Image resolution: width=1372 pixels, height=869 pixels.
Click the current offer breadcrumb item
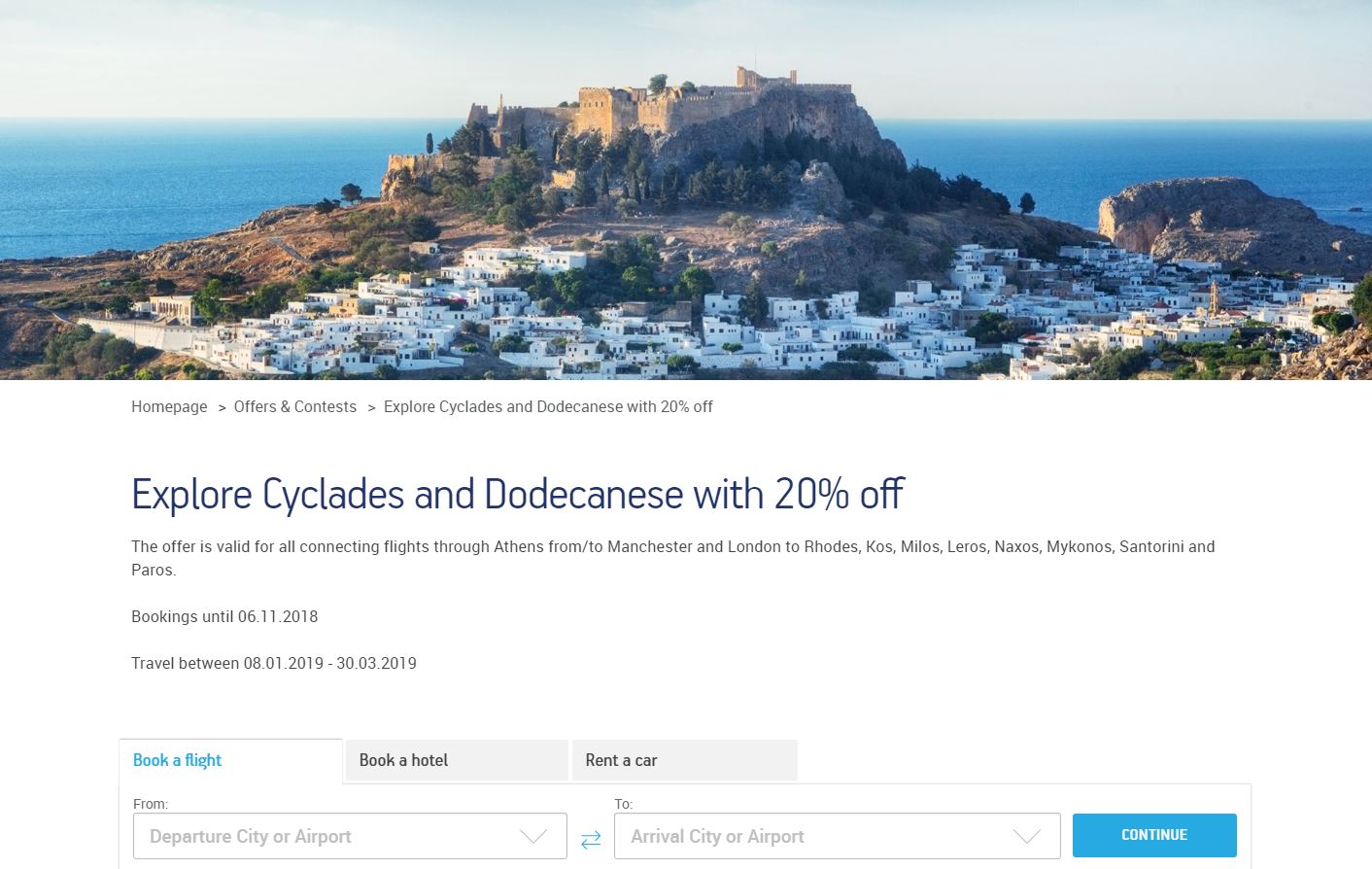tap(548, 406)
